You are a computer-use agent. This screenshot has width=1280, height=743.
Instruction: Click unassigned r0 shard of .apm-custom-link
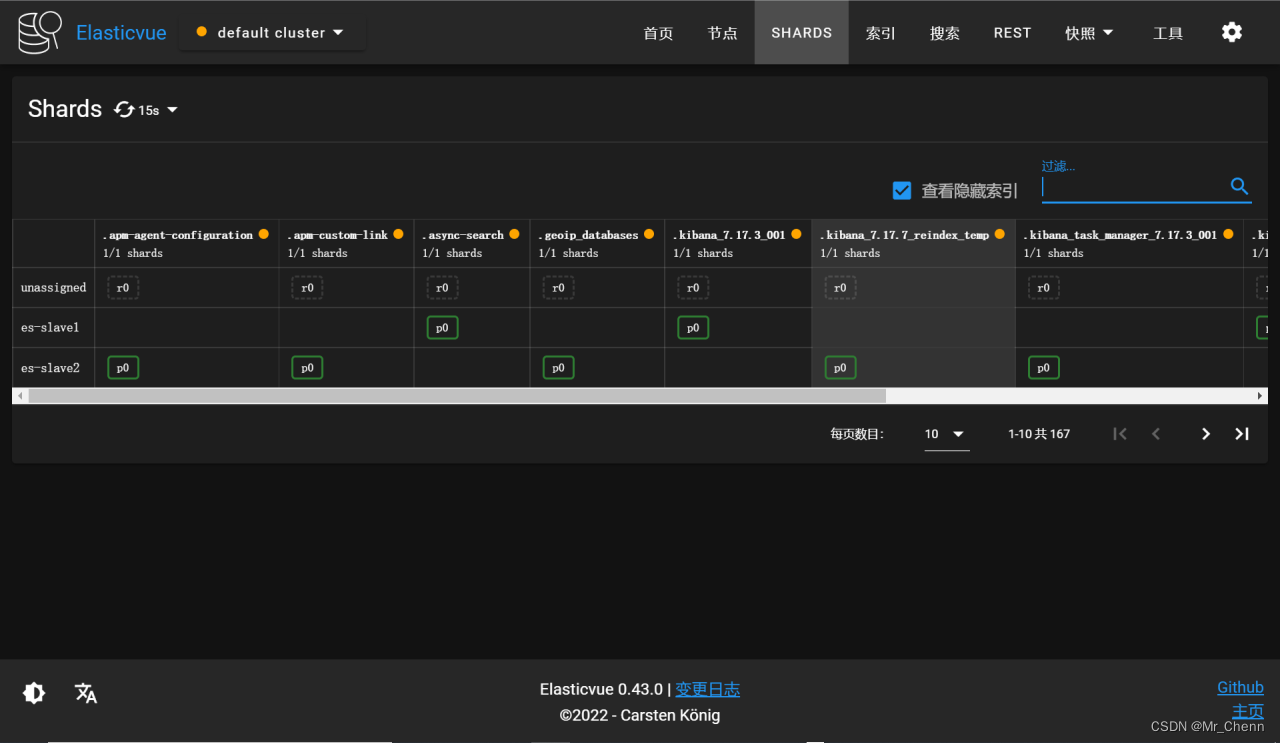click(307, 288)
